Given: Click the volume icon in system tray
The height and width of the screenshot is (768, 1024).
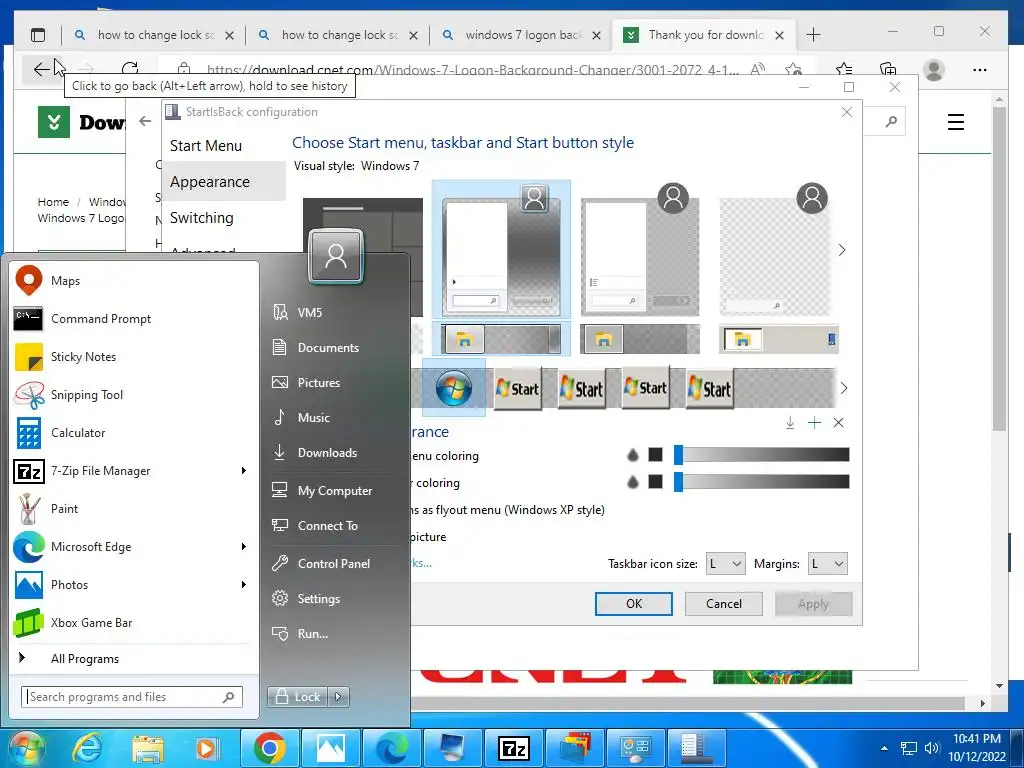Looking at the screenshot, I should tap(932, 748).
